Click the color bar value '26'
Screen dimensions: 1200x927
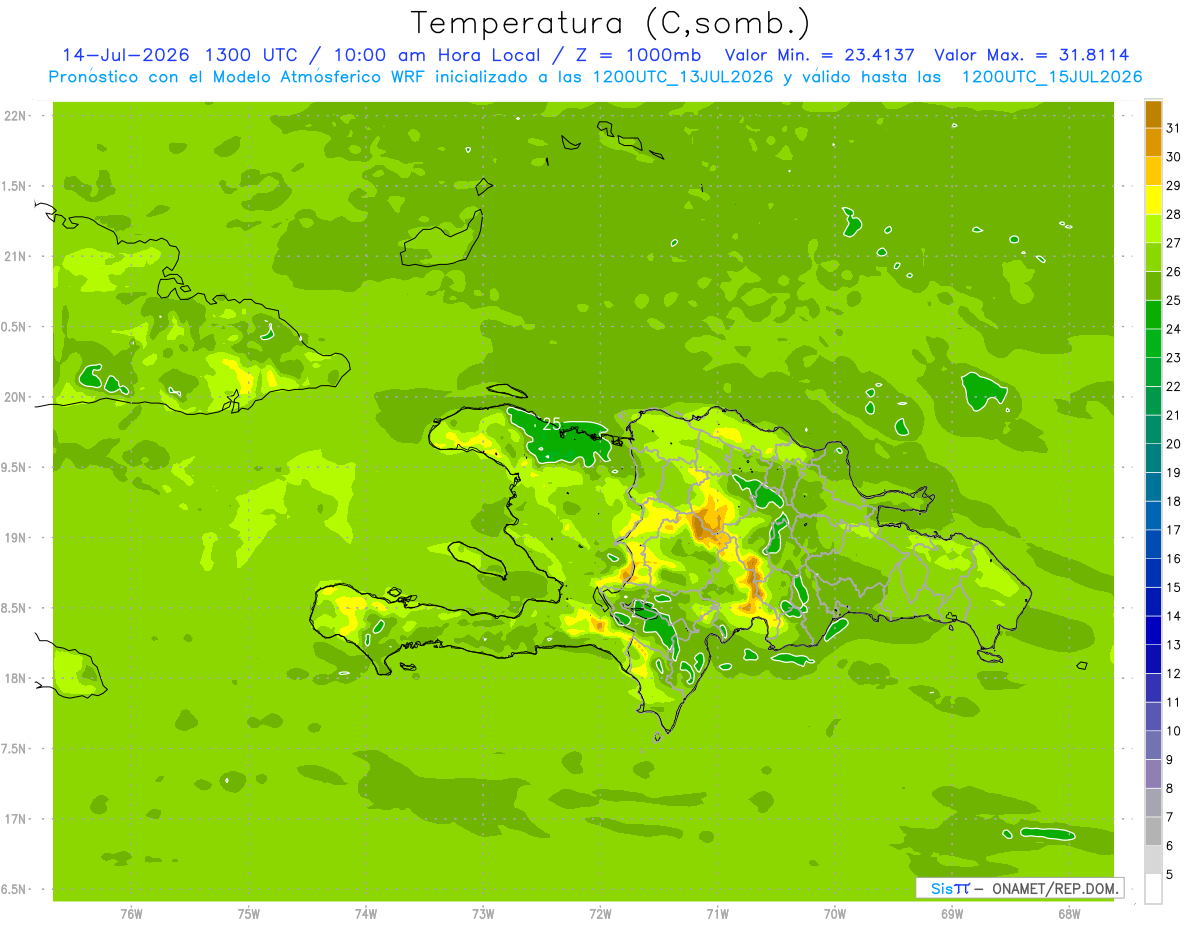[x=1174, y=271]
